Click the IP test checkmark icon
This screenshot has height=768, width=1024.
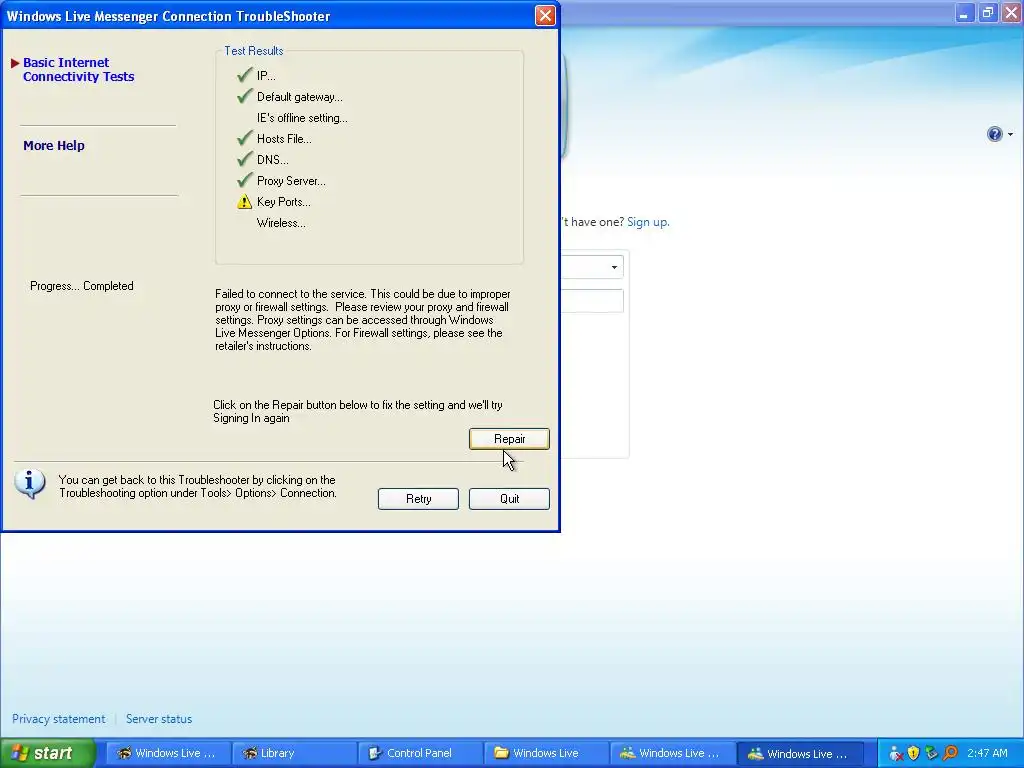(x=244, y=76)
